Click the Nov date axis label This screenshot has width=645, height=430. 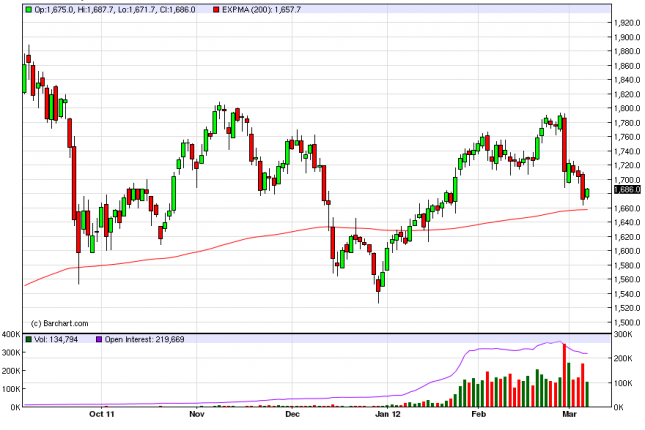[x=197, y=412]
